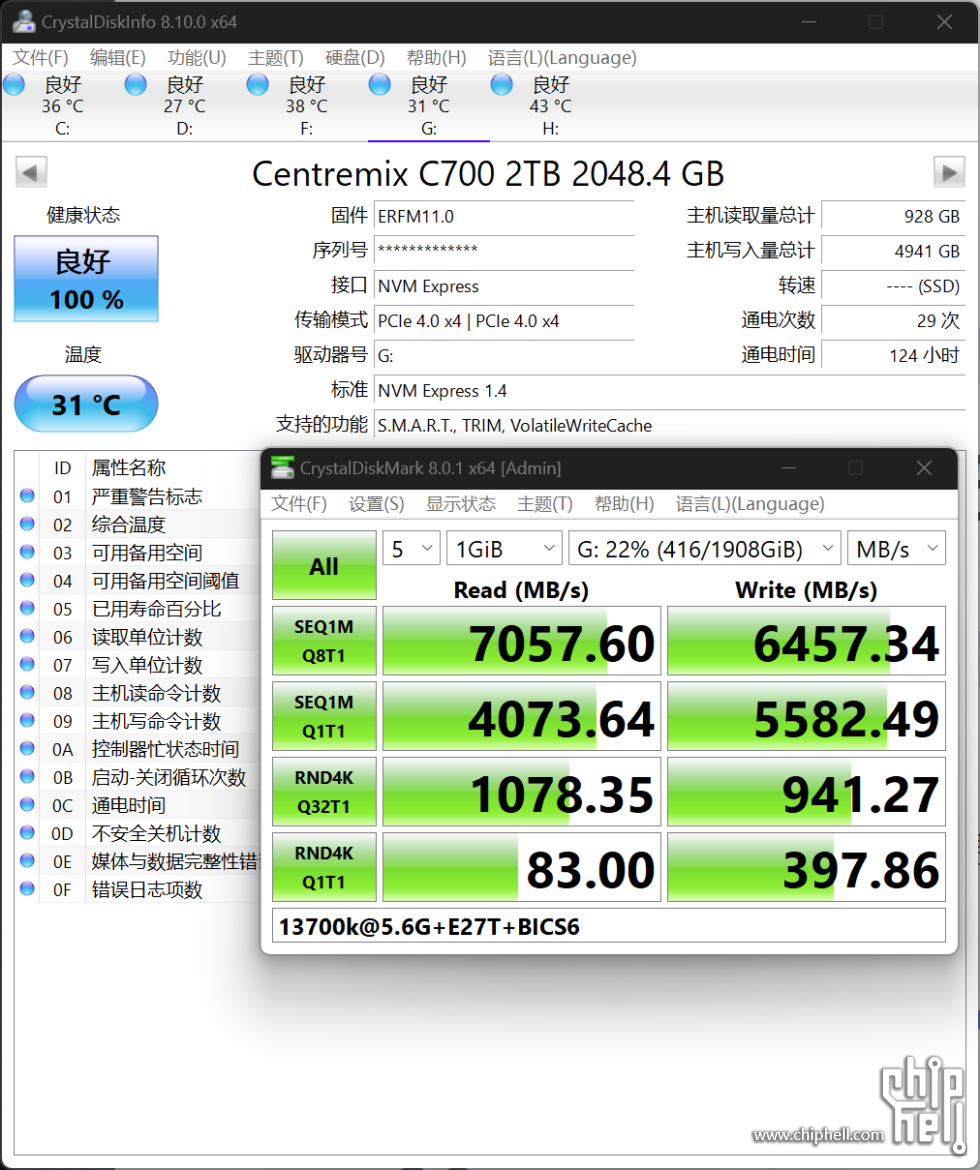Click status dot for attribute 03 可用备用空间
This screenshot has width=980, height=1170.
point(28,551)
